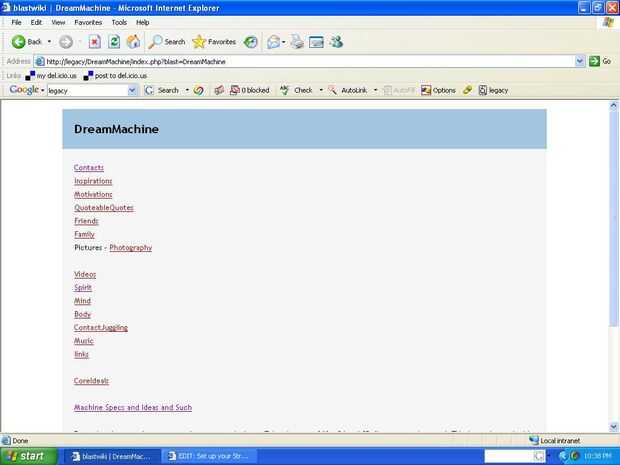620x465 pixels.
Task: Open the Favorites star toolbar button
Action: 214,42
